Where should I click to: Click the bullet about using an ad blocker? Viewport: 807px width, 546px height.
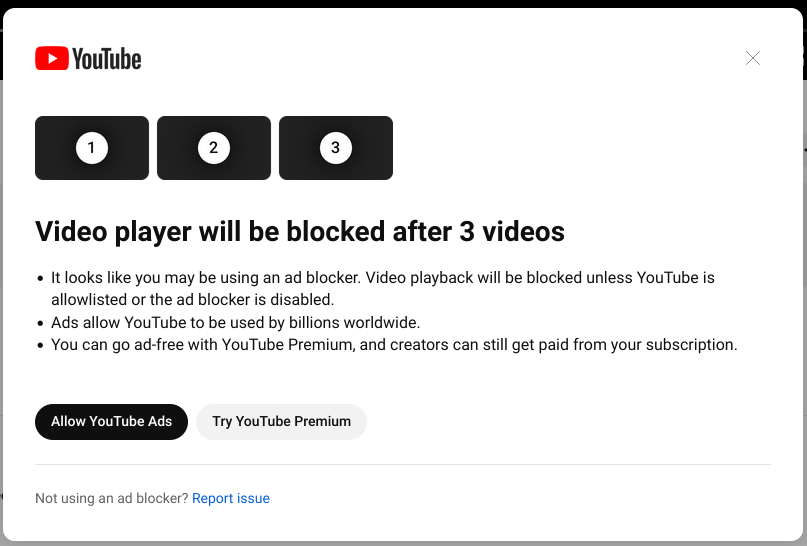coord(382,278)
